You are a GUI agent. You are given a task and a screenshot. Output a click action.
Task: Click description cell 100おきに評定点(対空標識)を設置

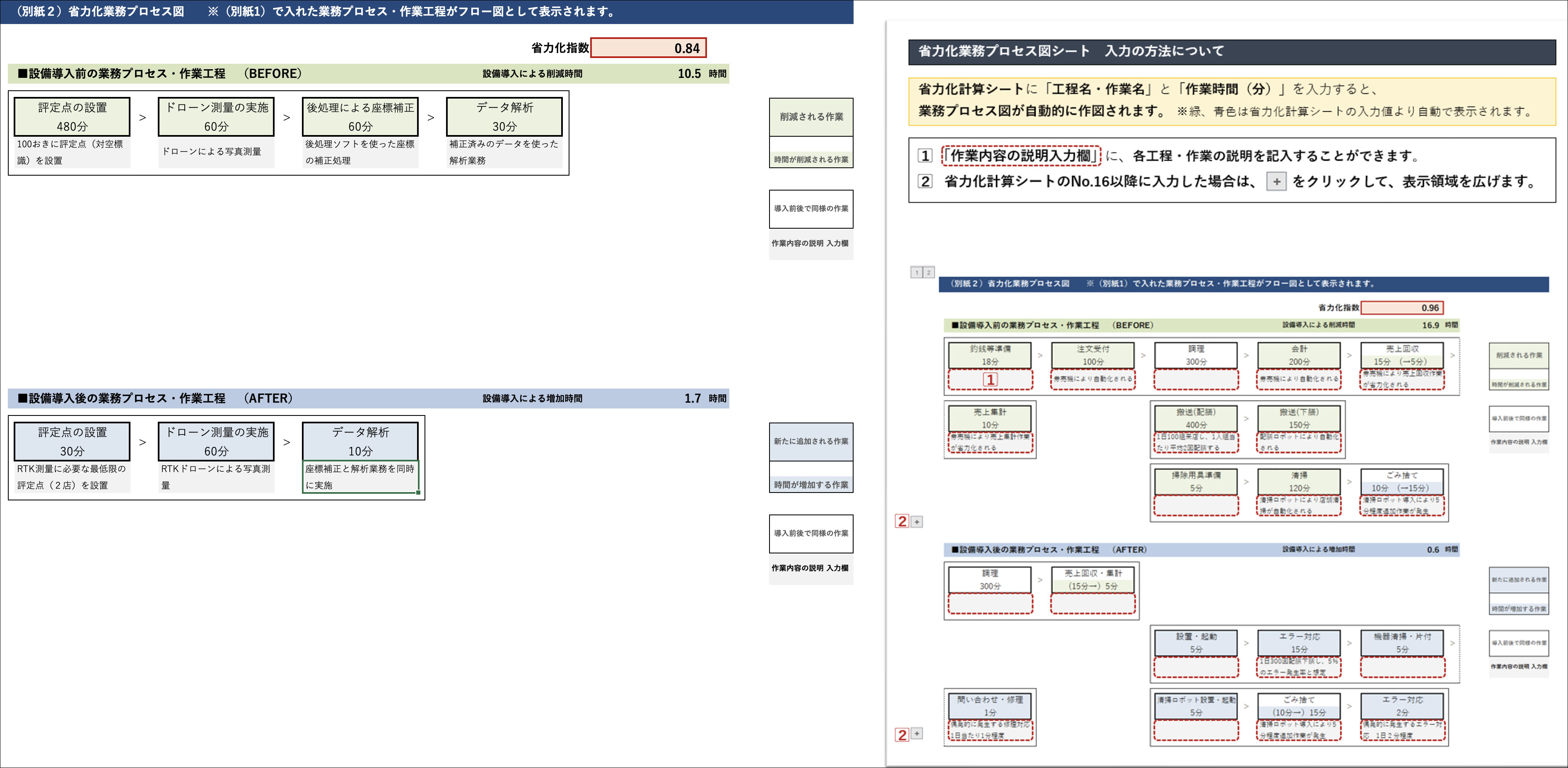[72, 152]
